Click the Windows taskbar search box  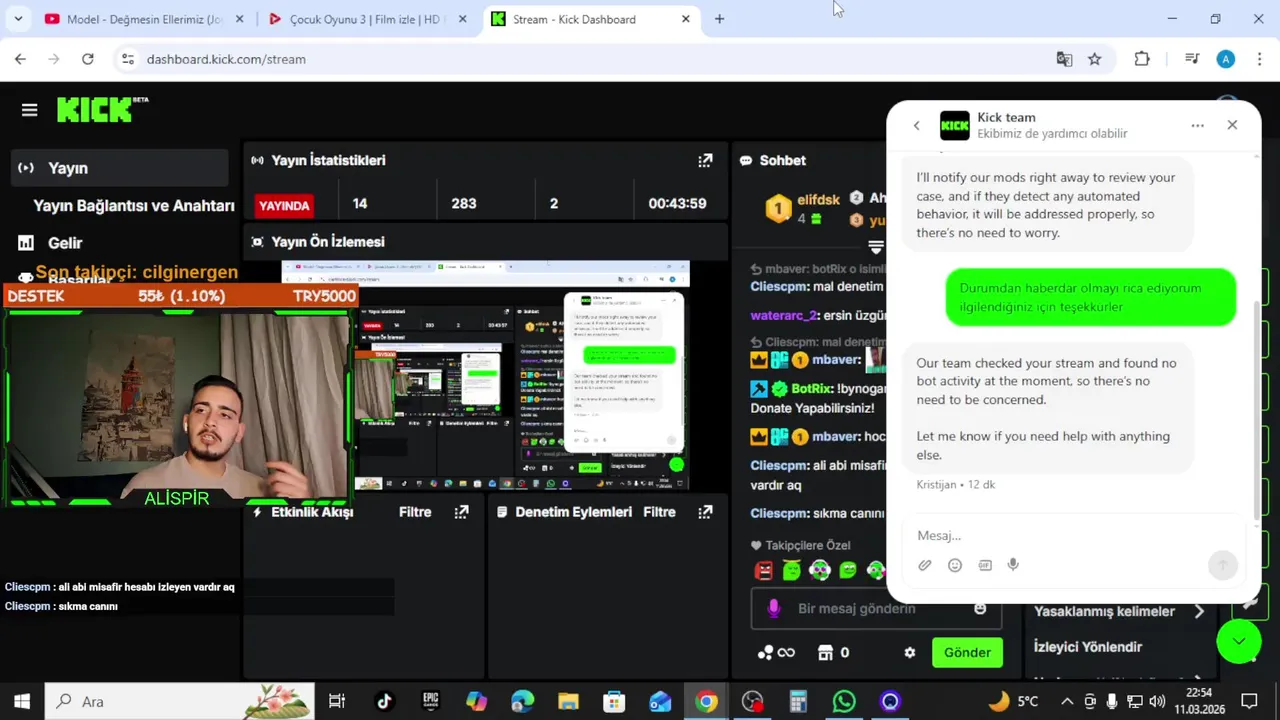(x=180, y=701)
